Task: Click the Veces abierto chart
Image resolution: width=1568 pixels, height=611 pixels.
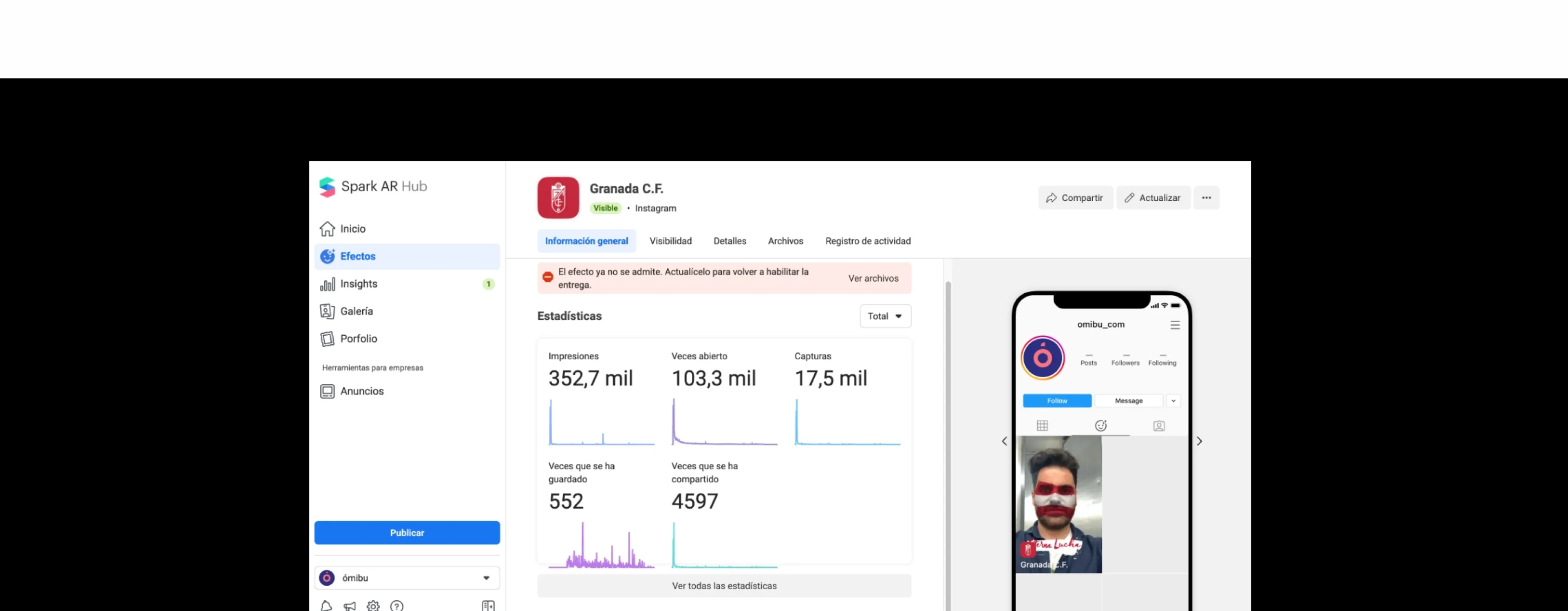Action: coord(724,422)
